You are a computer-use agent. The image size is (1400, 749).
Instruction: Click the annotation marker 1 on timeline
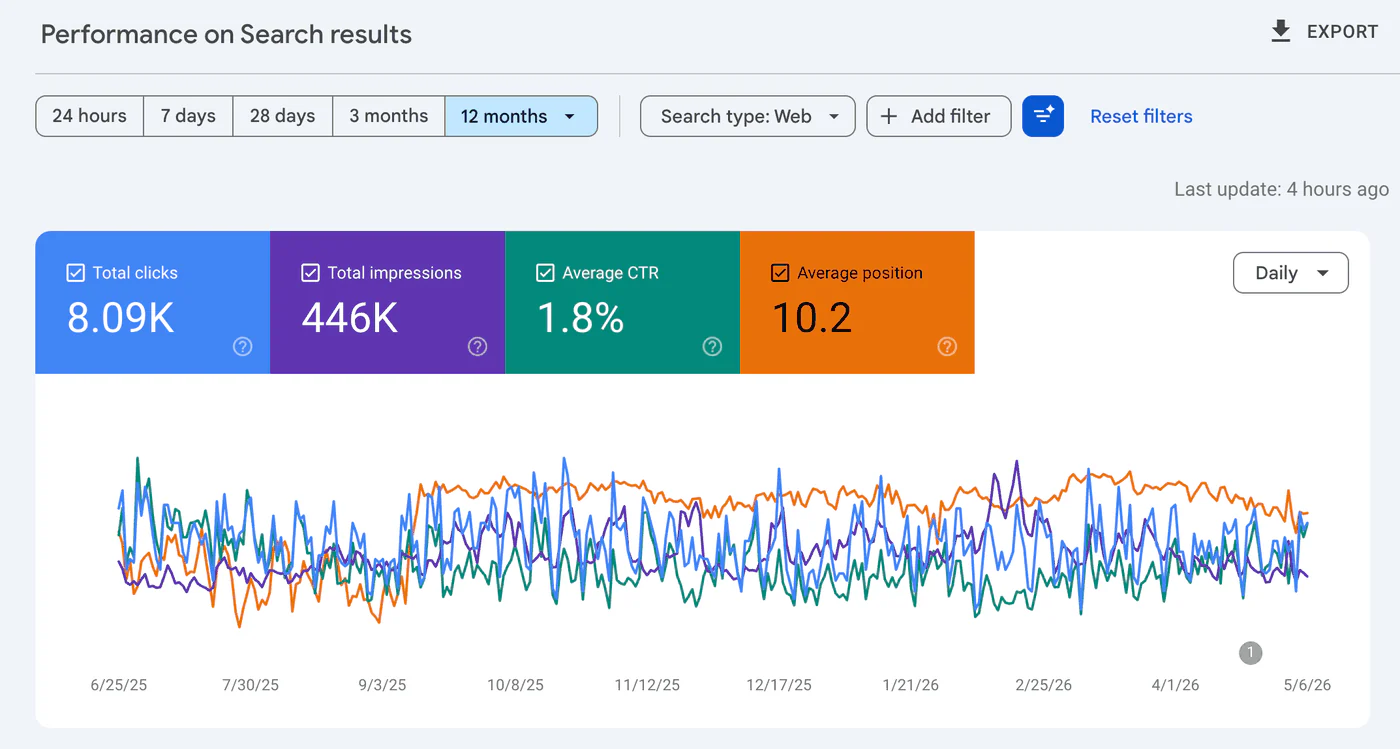point(1250,653)
